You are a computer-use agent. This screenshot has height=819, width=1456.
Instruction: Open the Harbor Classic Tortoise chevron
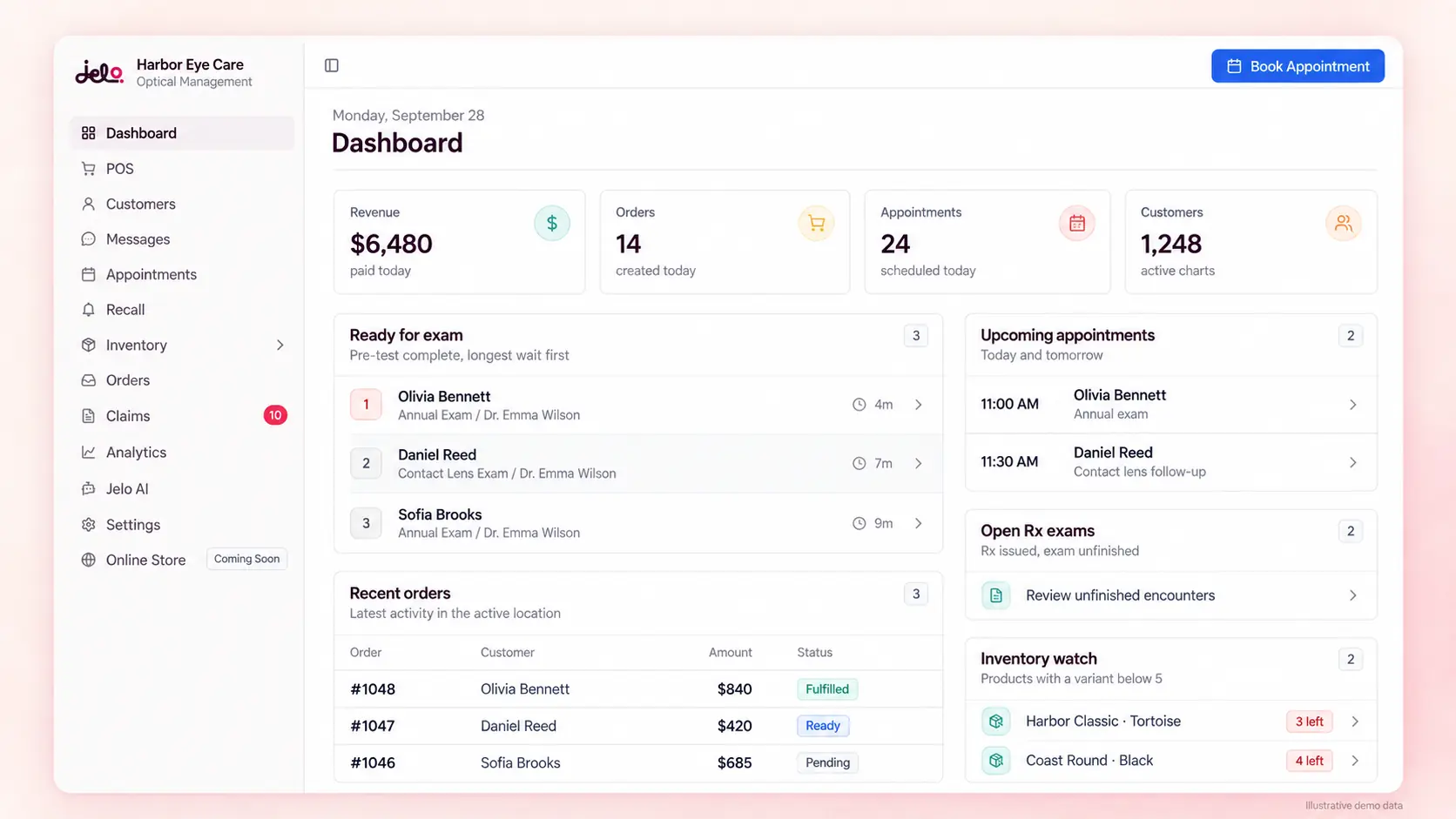click(1355, 722)
